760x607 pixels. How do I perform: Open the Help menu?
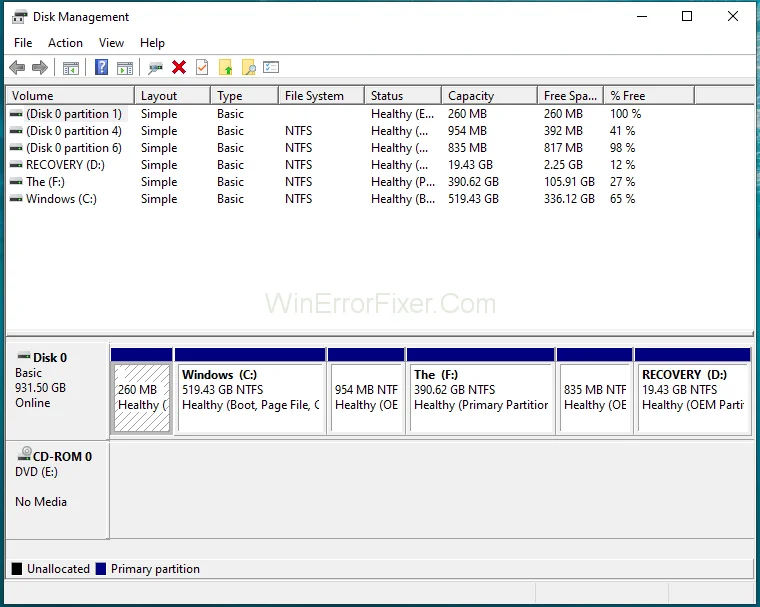point(152,43)
